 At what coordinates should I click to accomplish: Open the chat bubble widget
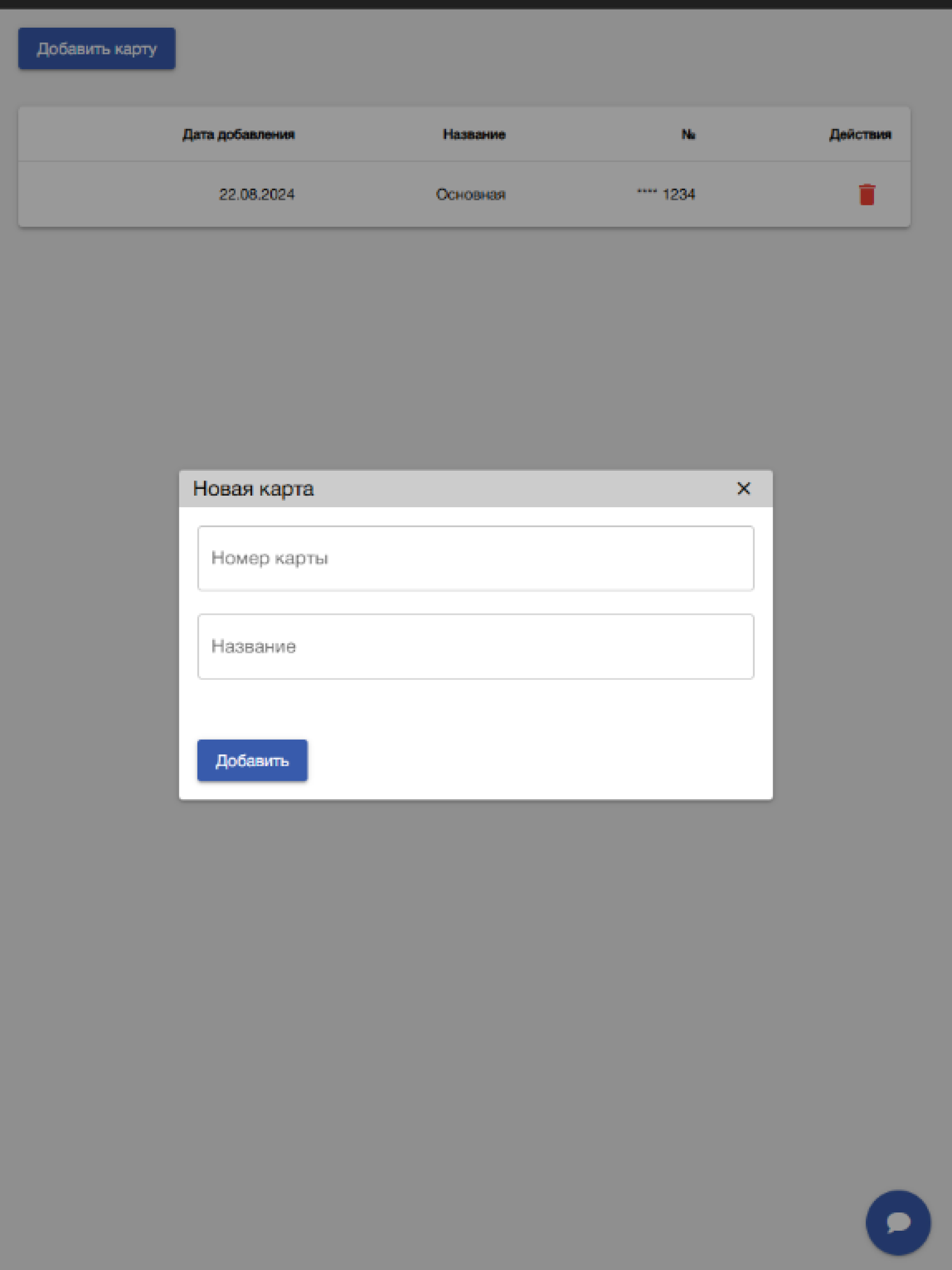pos(898,1223)
